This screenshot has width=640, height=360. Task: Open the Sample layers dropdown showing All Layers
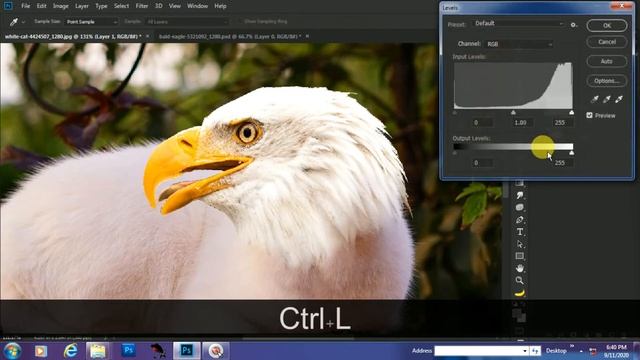pos(187,22)
